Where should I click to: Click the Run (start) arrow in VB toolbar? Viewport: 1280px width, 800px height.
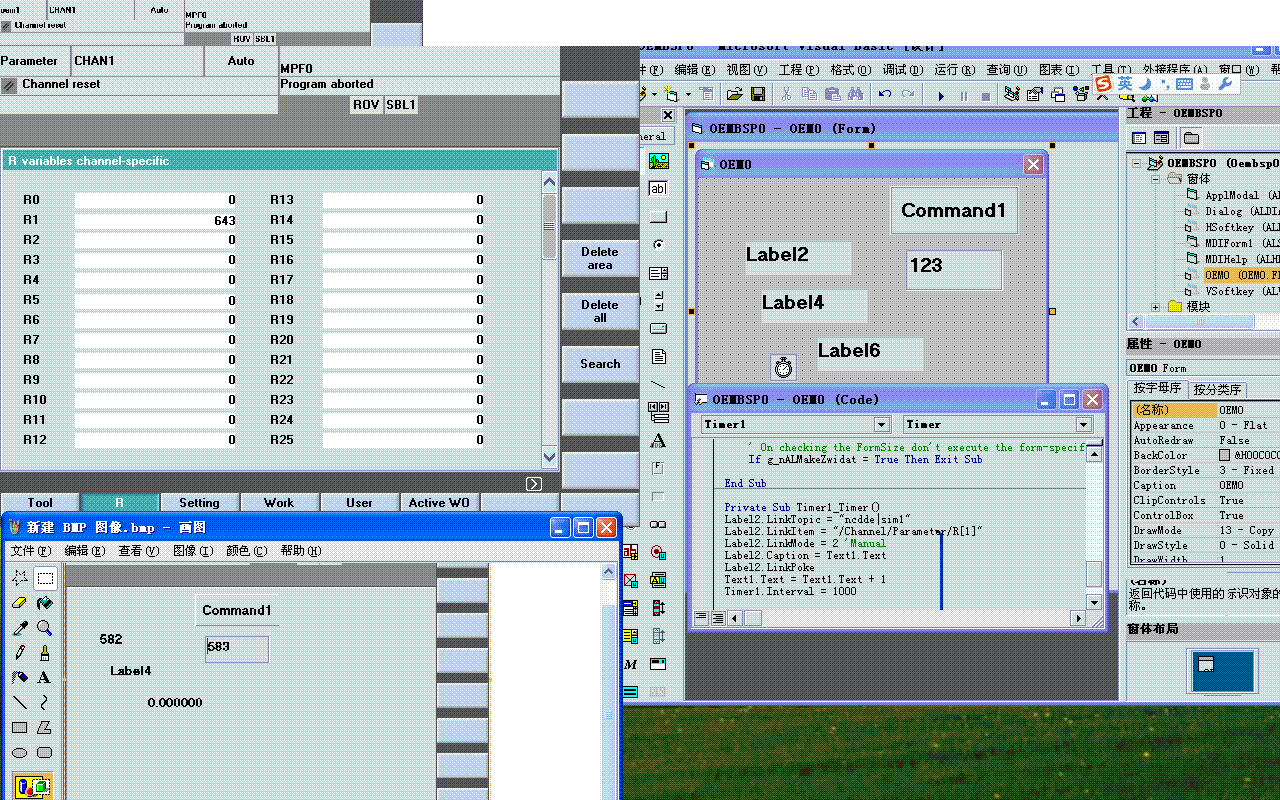tap(941, 95)
